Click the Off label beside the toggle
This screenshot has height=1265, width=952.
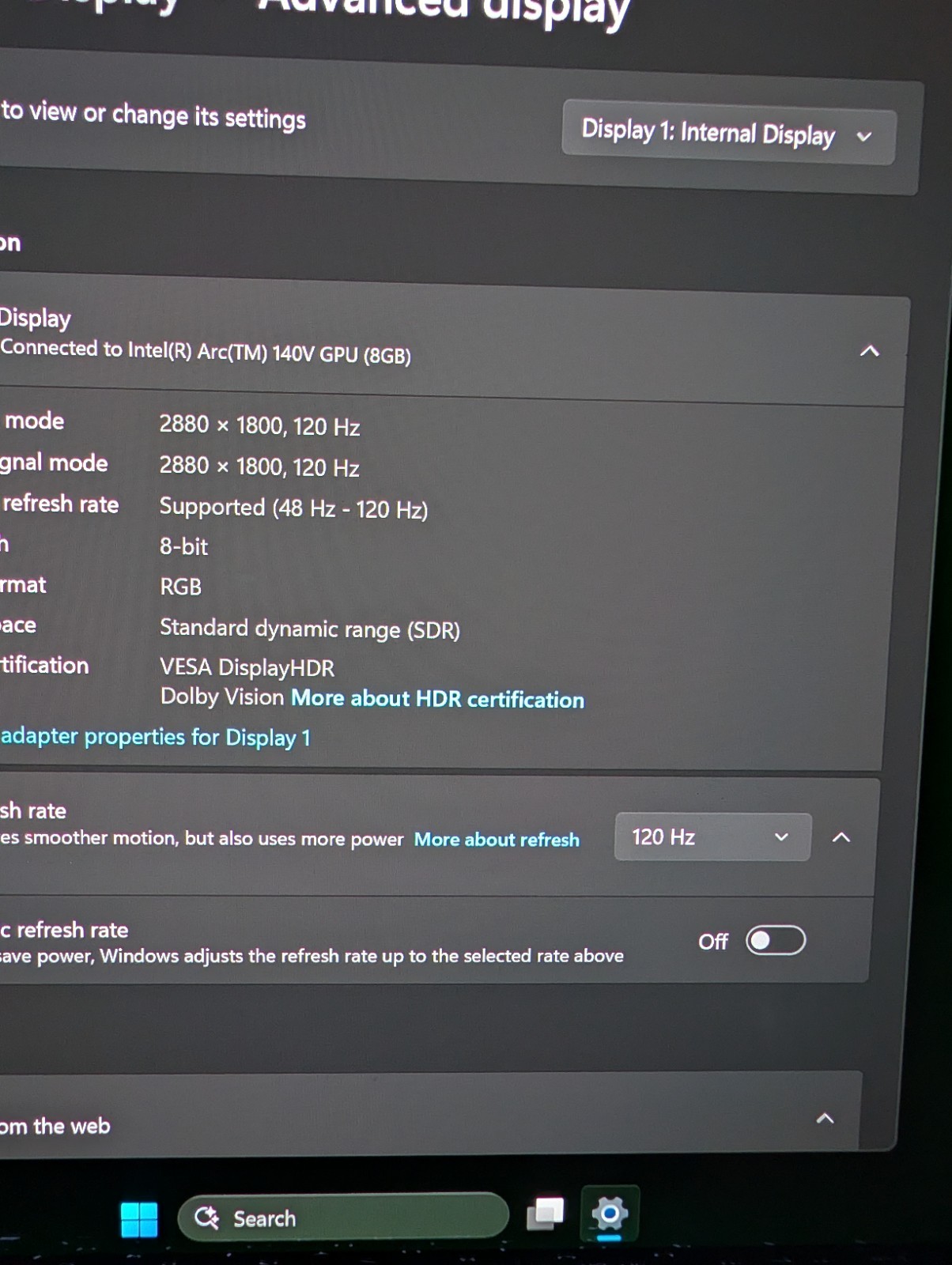(713, 942)
